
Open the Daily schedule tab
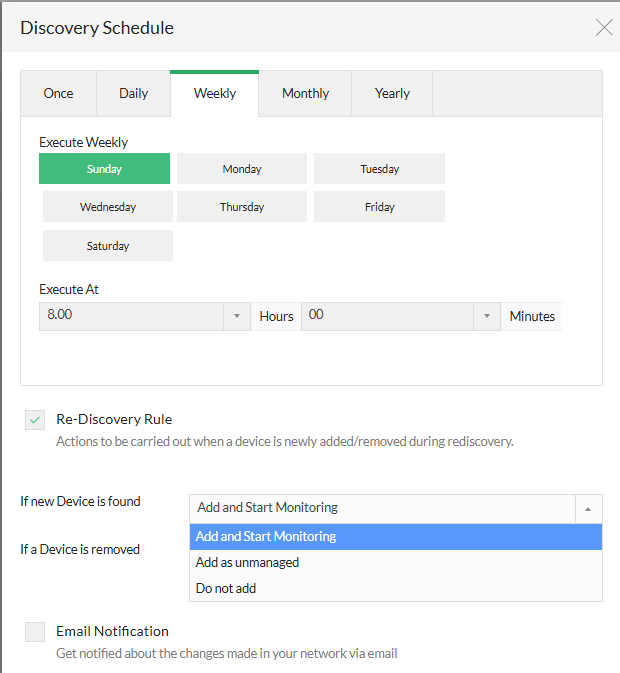pyautogui.click(x=133, y=93)
